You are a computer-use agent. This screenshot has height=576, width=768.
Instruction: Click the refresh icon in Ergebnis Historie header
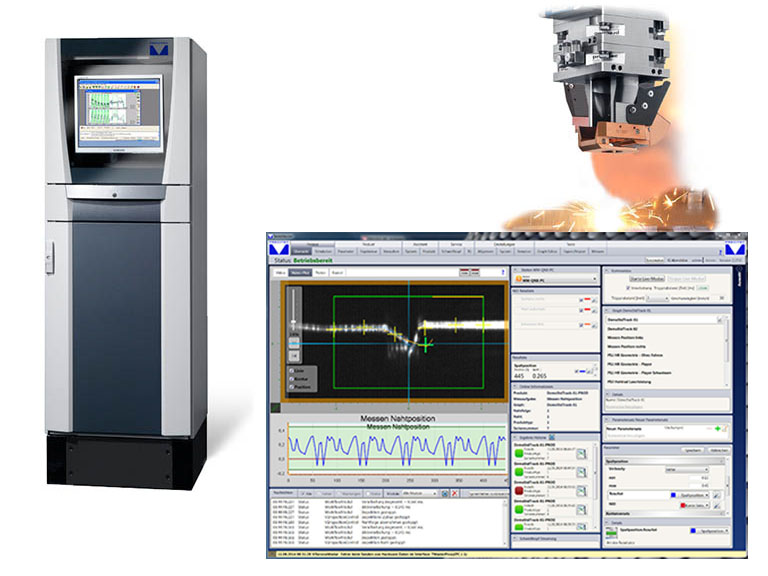point(552,437)
